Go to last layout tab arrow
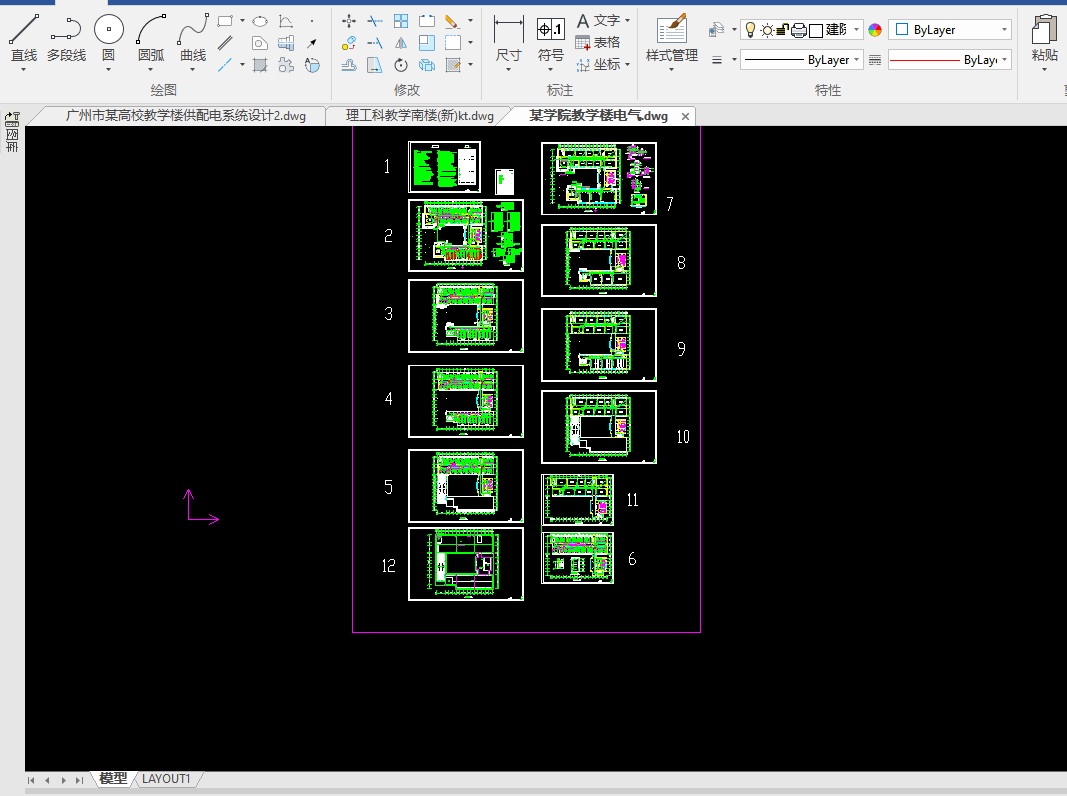 (80, 780)
